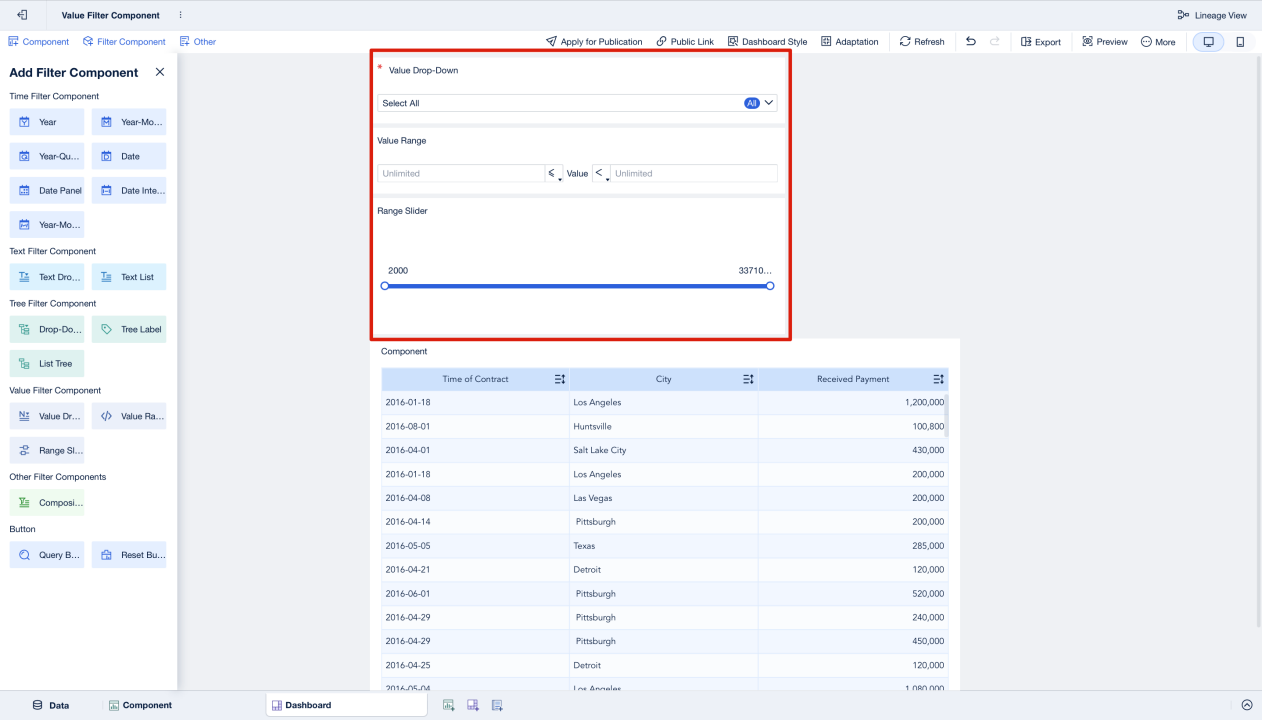Add the Composite filter component

coord(47,503)
